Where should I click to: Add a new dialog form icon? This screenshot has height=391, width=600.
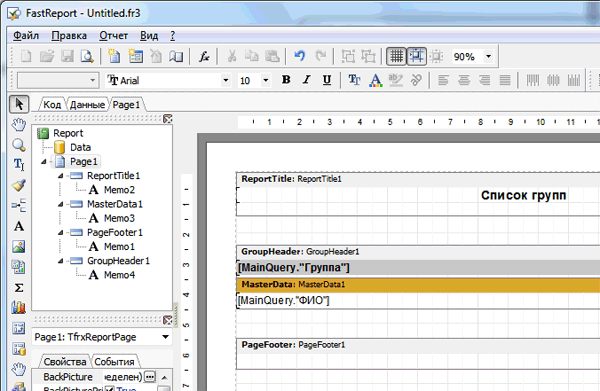(135, 57)
